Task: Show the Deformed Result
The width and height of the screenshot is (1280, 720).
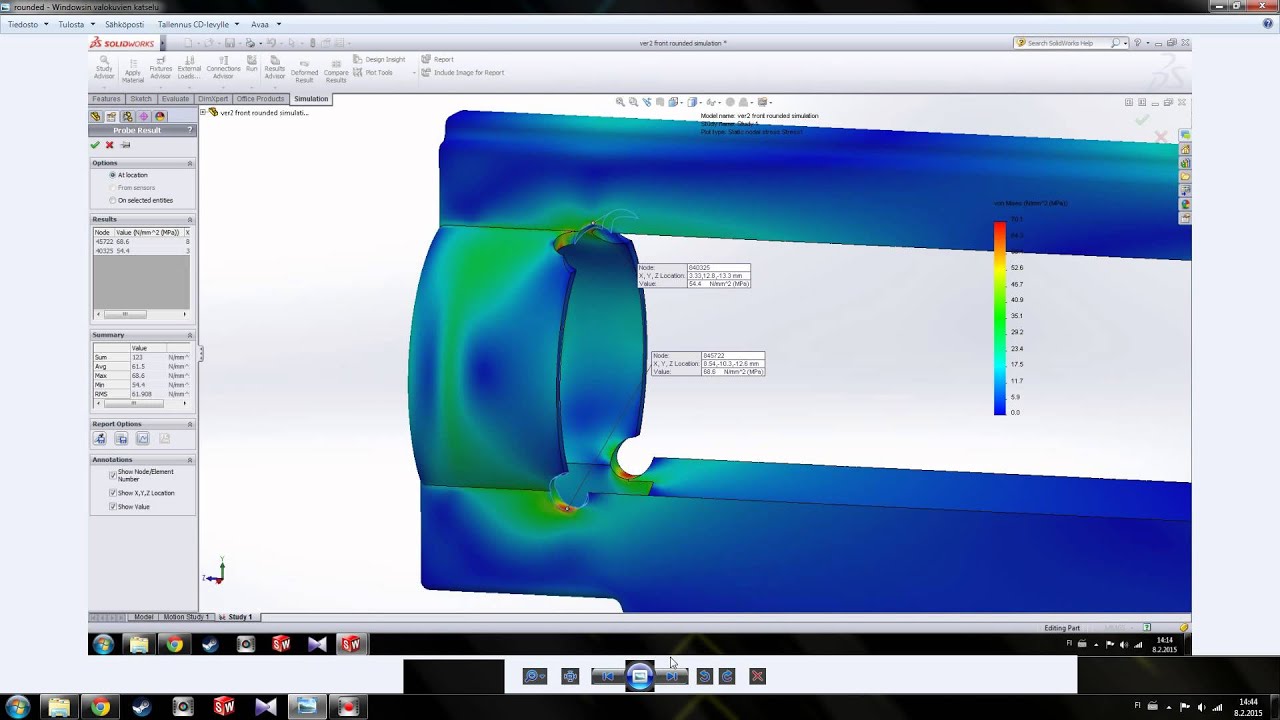Action: pos(304,69)
